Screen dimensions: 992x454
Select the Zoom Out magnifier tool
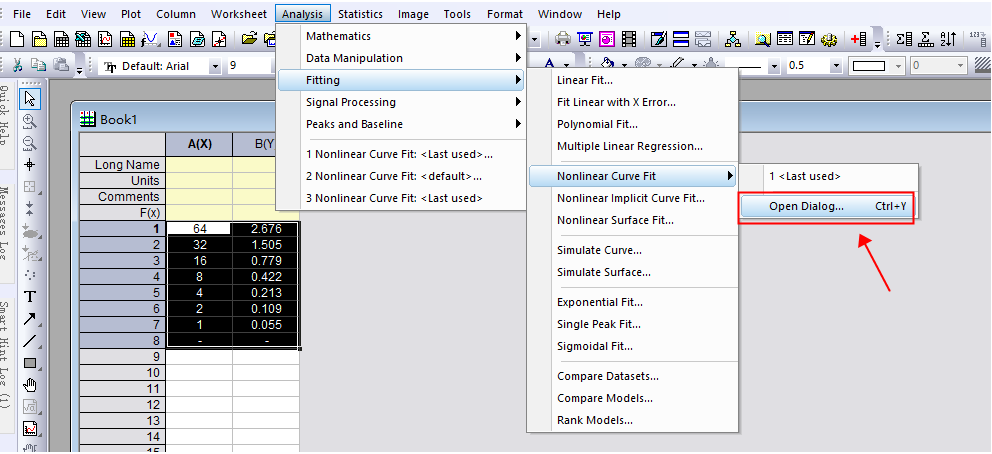29,144
